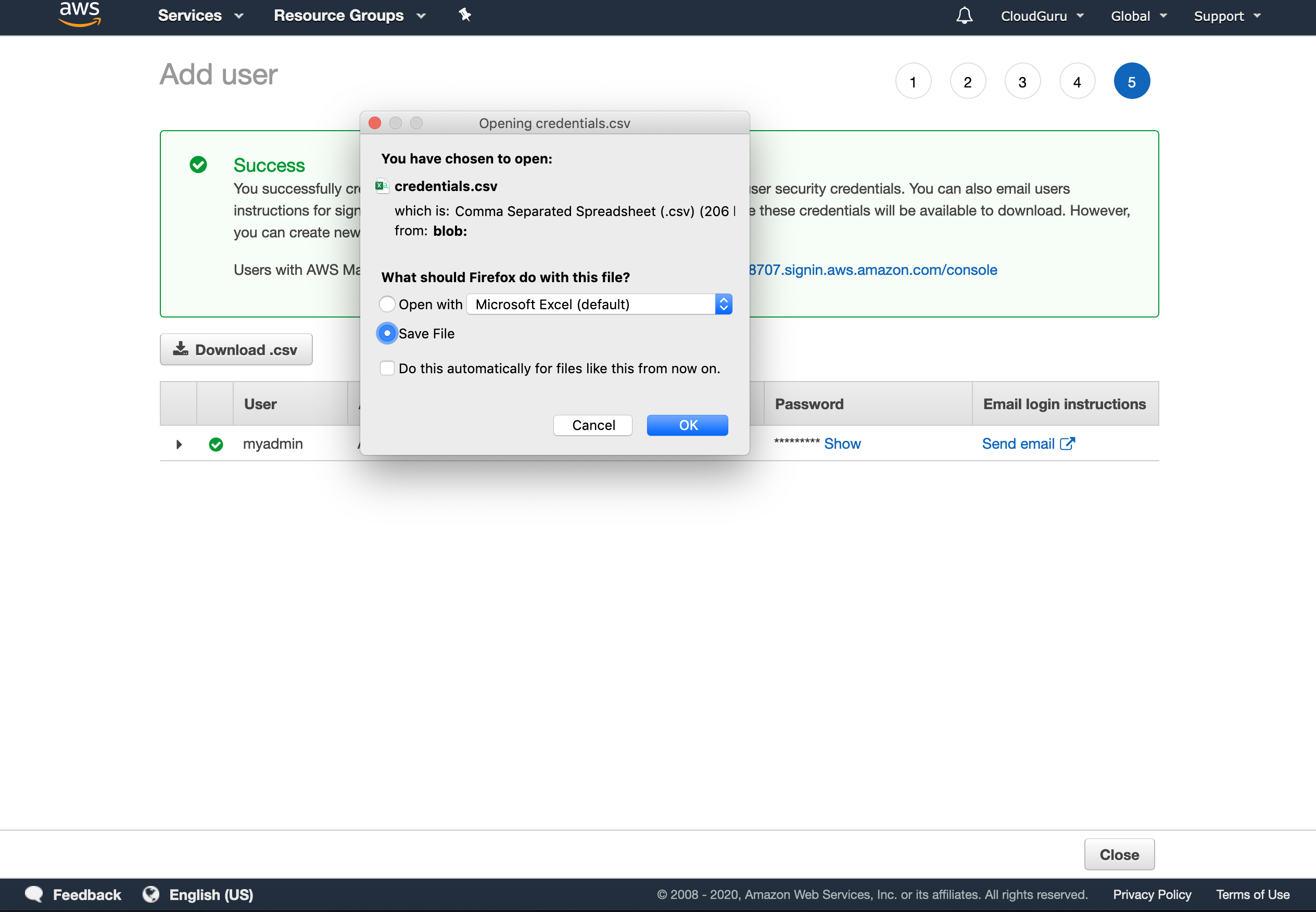This screenshot has height=912, width=1316.
Task: Click the pin shortcut icon in navbar
Action: coord(464,15)
